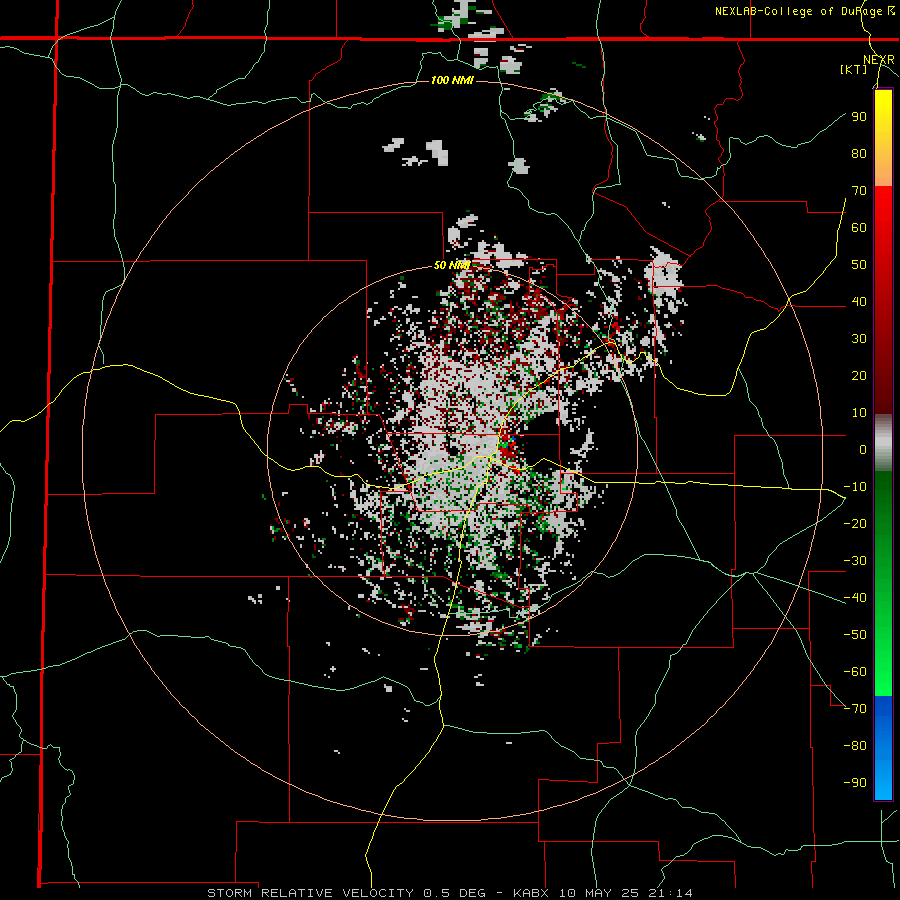Click the -80 value on velocity scale
This screenshot has width=900, height=900.
coord(855,746)
